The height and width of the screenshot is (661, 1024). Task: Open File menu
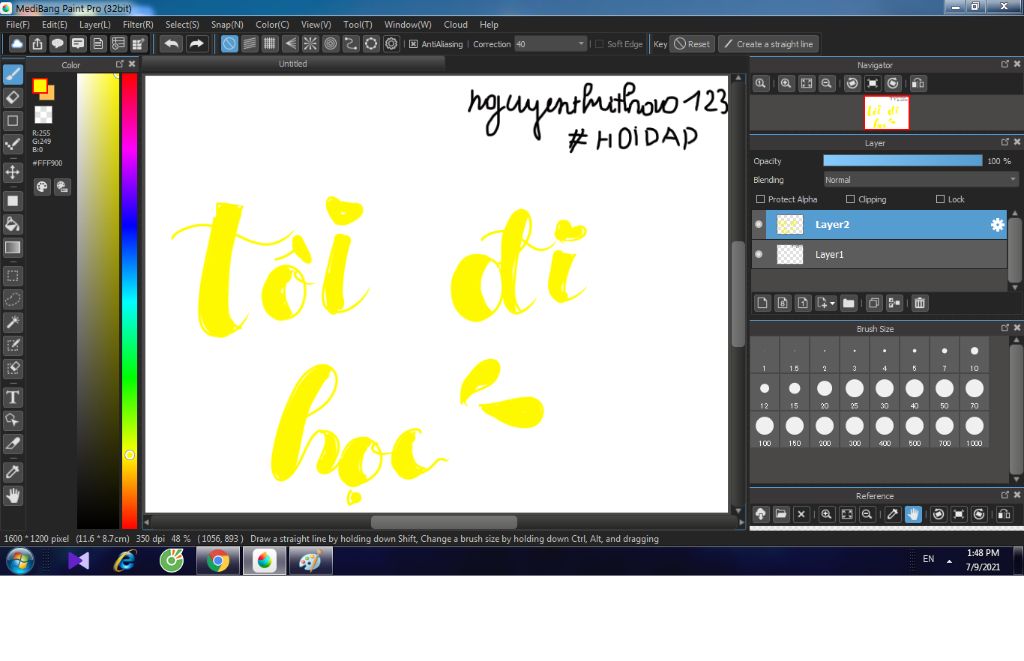point(18,24)
